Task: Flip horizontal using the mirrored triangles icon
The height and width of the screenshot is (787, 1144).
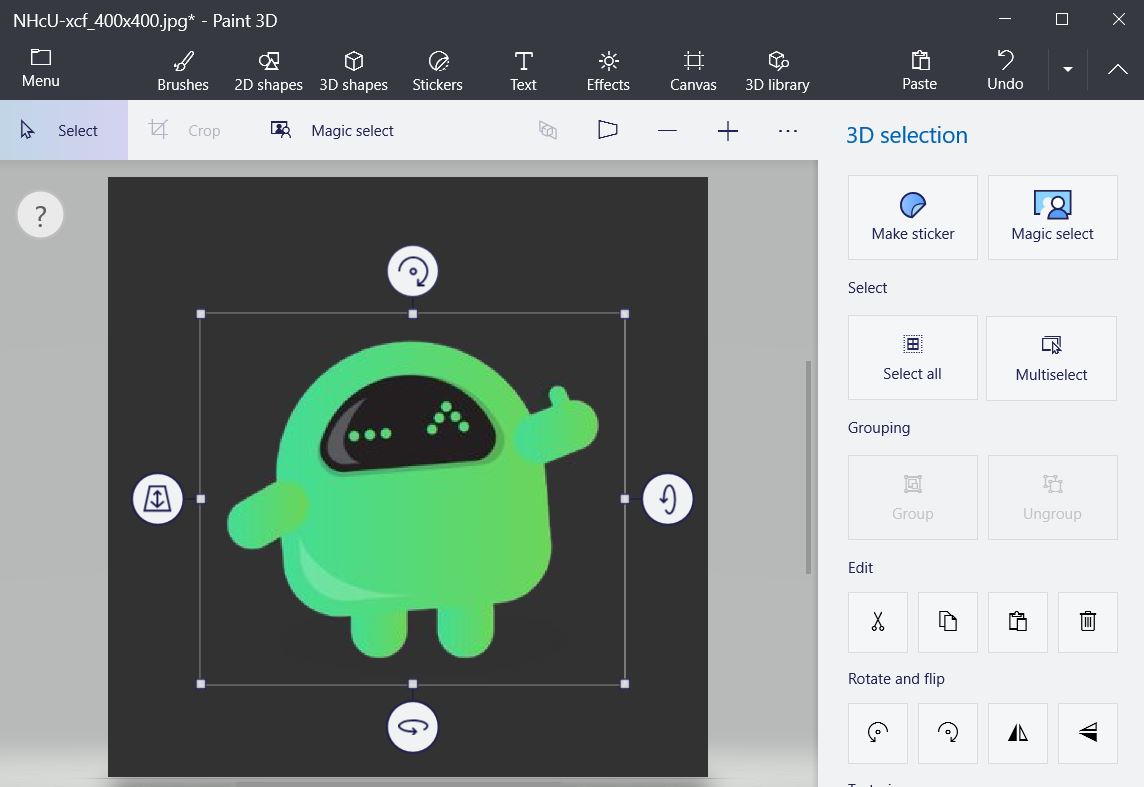Action: tap(1018, 733)
